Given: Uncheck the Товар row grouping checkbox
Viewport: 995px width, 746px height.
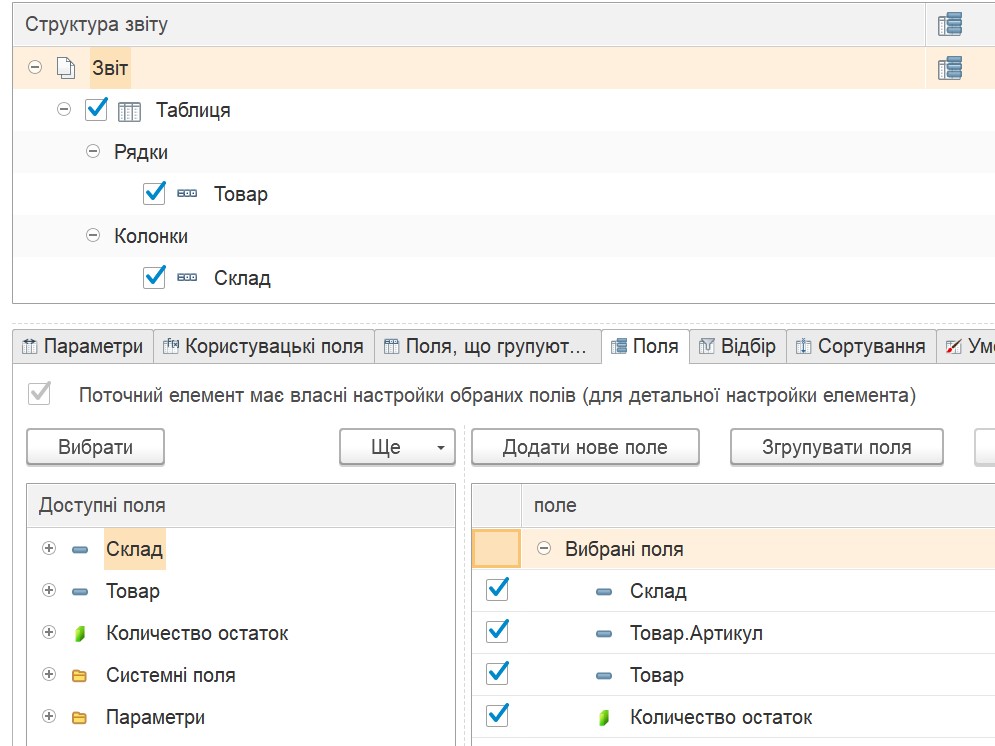Looking at the screenshot, I should coord(154,193).
